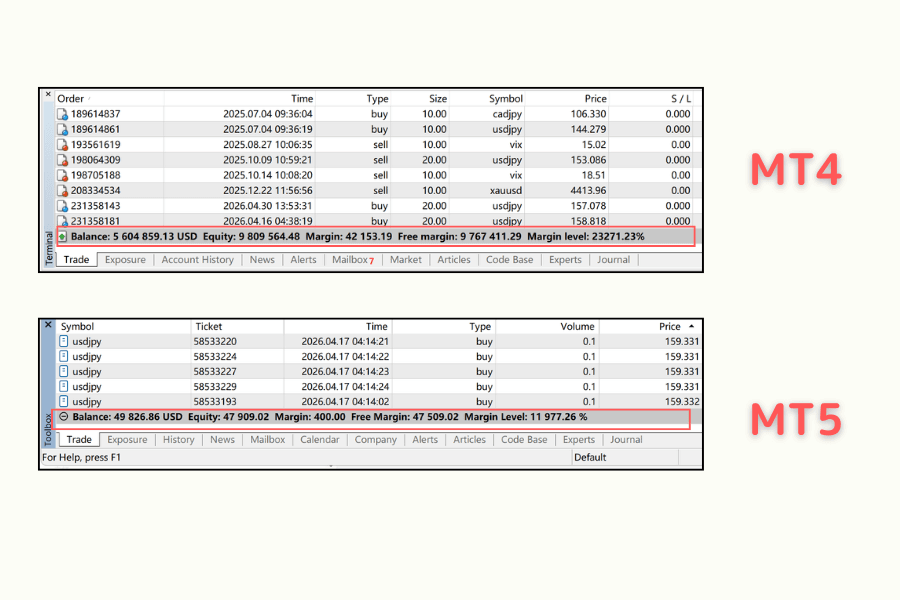Select the MT5 Trade tab
Image resolution: width=900 pixels, height=600 pixels.
(x=79, y=439)
